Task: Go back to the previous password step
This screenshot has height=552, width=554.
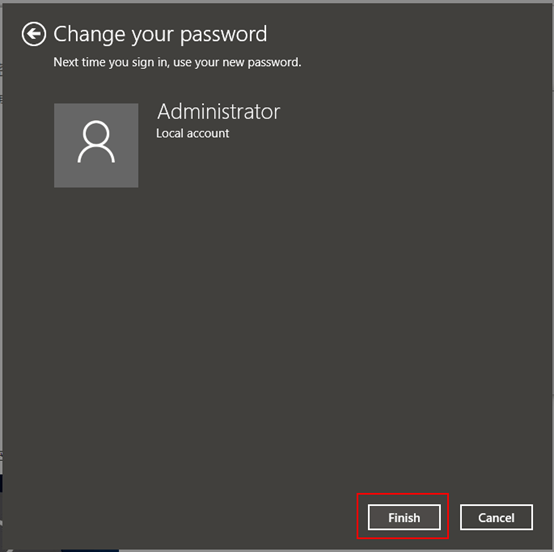Action: click(34, 34)
